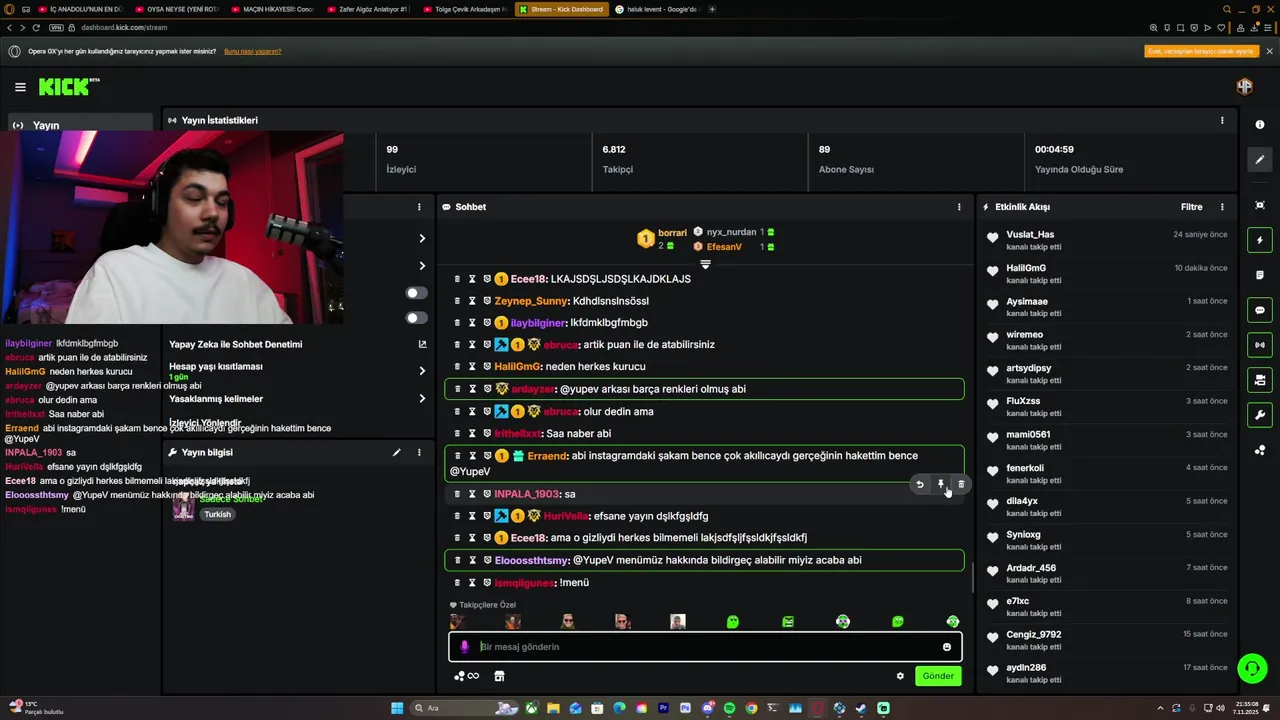
Task: Open the link icon next to Yapay Zeka ile Sohbet Denetimi
Action: pyautogui.click(x=422, y=344)
